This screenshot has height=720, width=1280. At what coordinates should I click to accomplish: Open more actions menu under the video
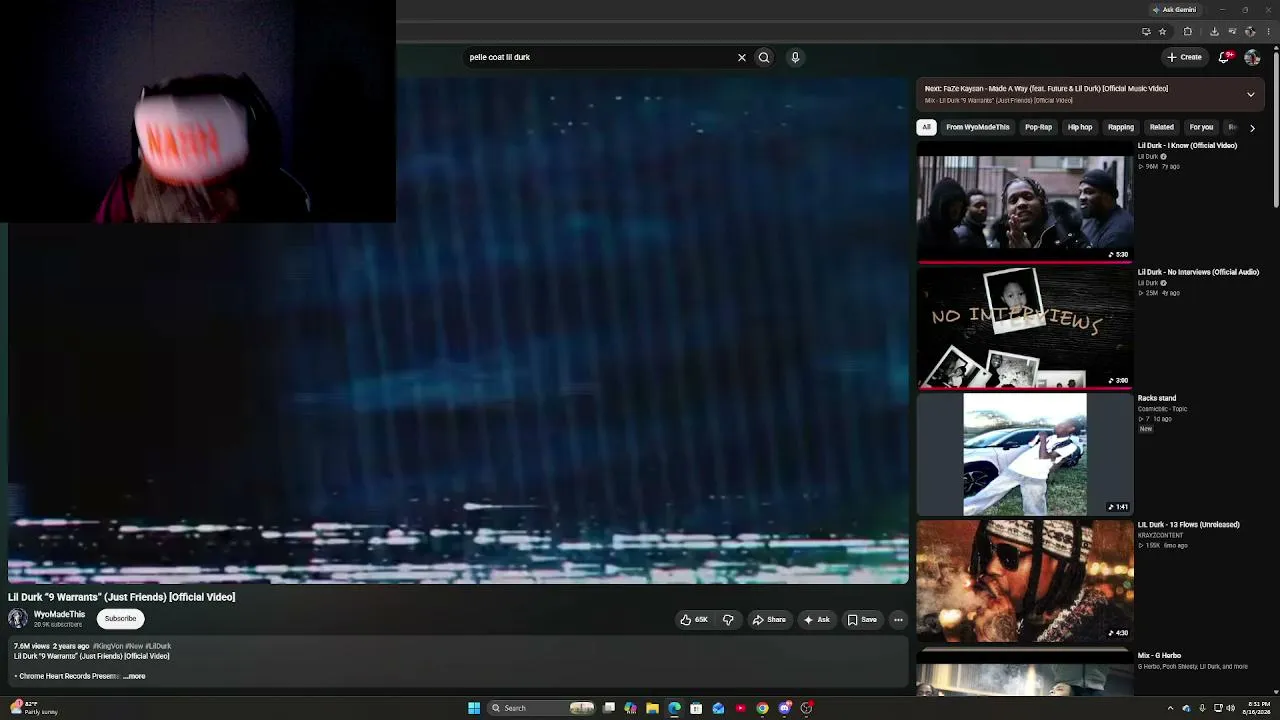pyautogui.click(x=898, y=620)
